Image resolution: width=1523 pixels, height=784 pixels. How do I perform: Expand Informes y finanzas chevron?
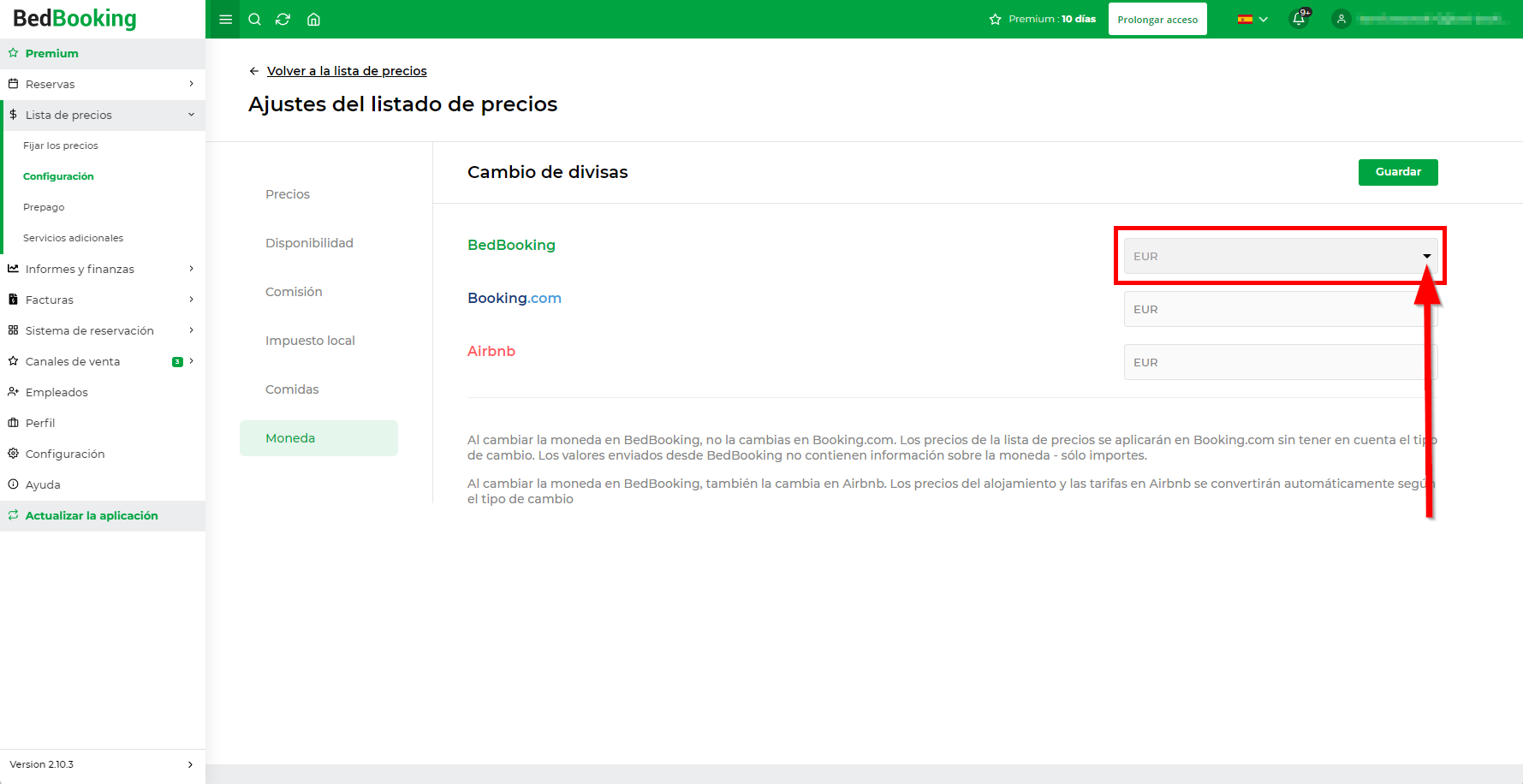(x=191, y=269)
